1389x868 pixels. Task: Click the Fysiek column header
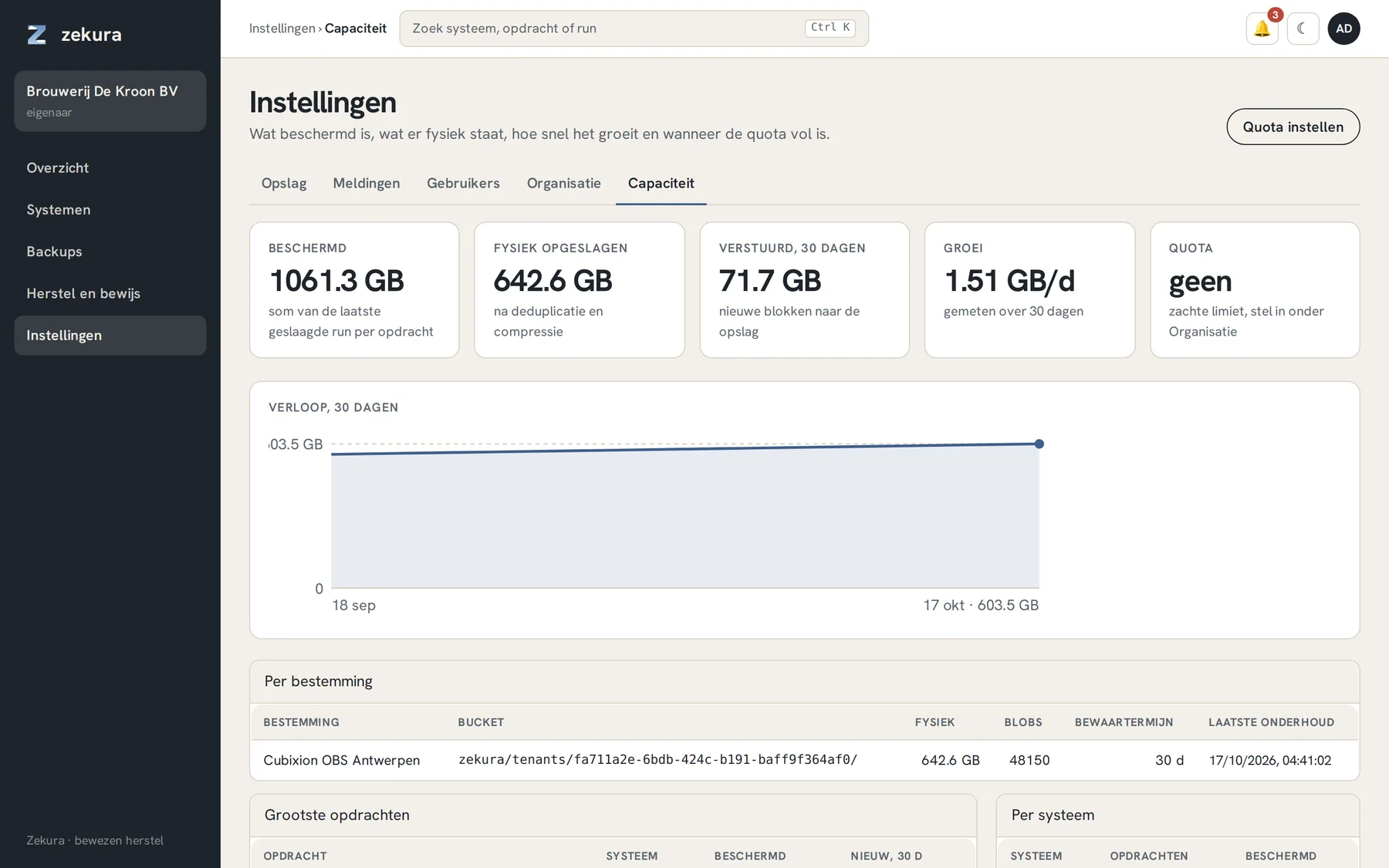pos(935,723)
